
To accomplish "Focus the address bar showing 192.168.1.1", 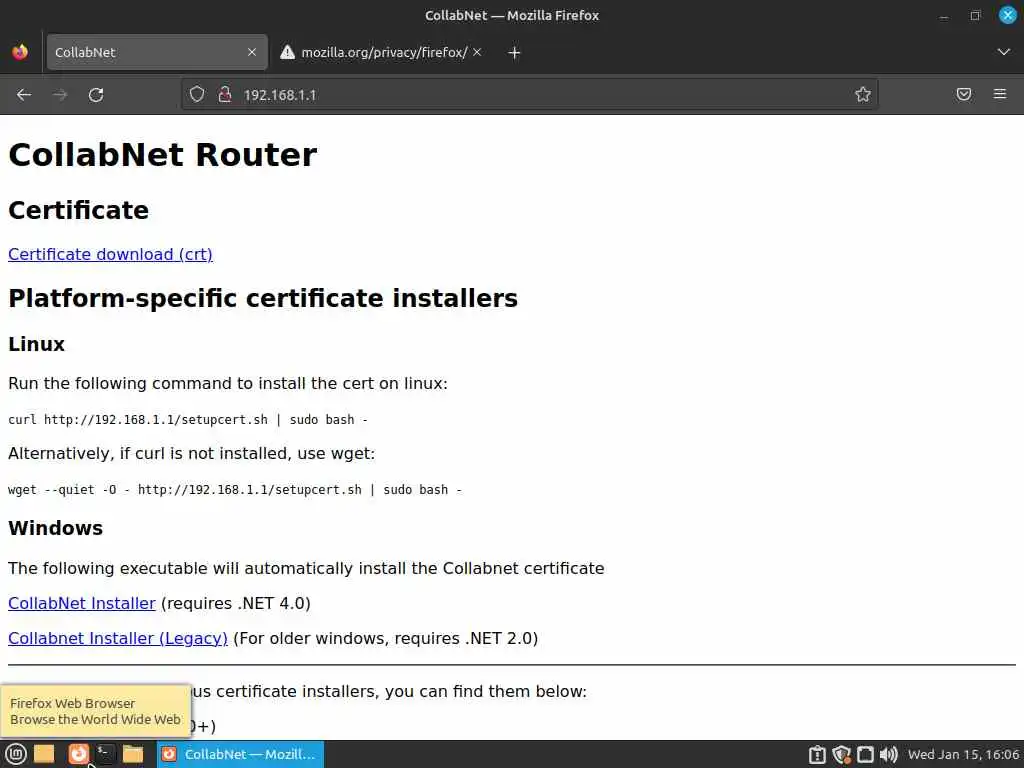I will pos(529,95).
